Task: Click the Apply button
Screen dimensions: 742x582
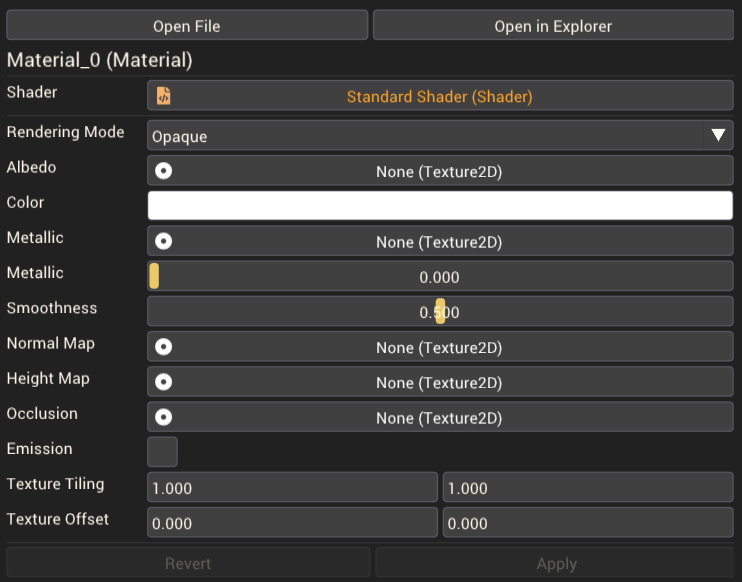Action: [556, 563]
